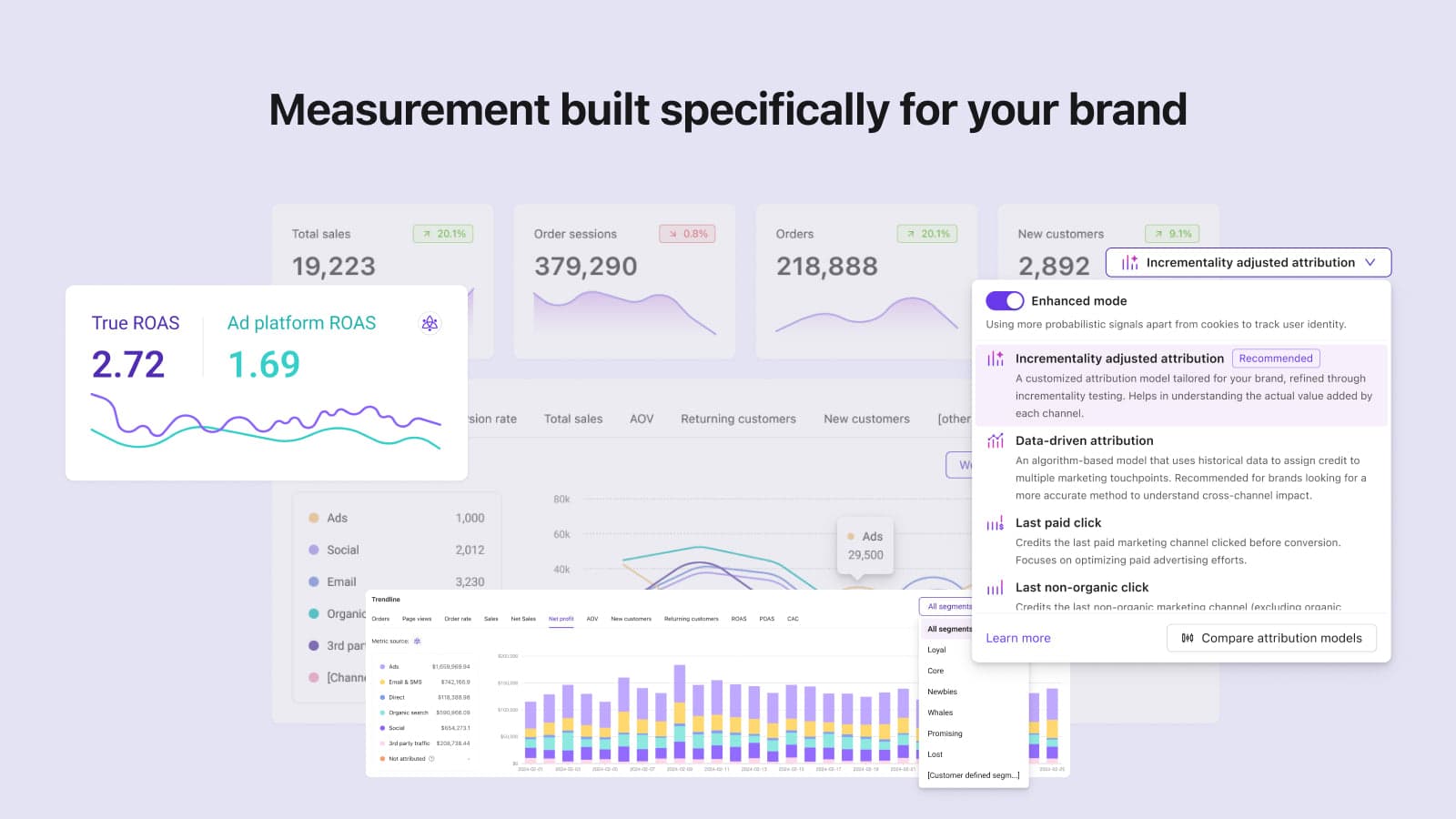Click the help icon next to Not attributed
Image resolution: width=1456 pixels, height=819 pixels.
(431, 759)
